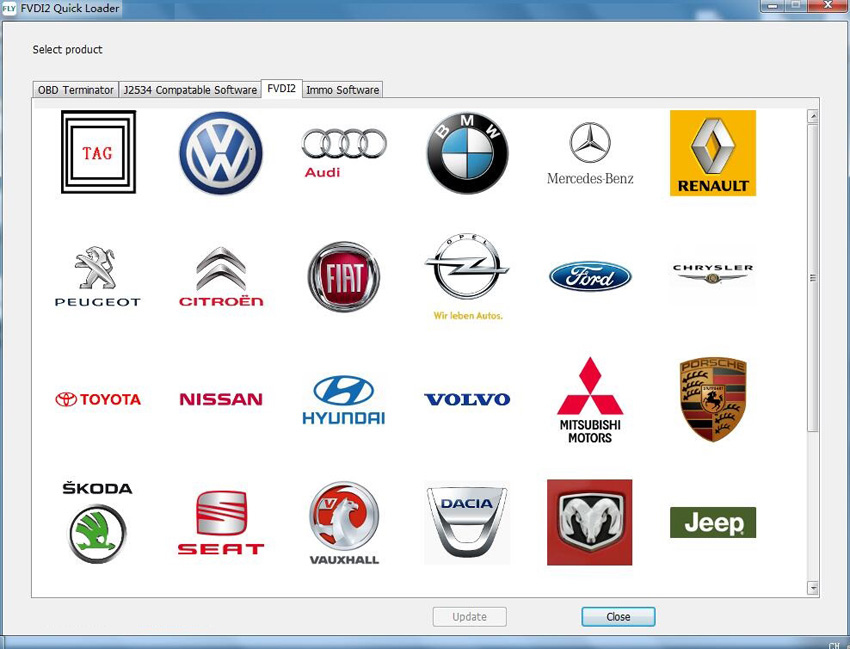This screenshot has width=850, height=649.
Task: Open the J2534 Compatable Software tab
Action: [x=190, y=90]
